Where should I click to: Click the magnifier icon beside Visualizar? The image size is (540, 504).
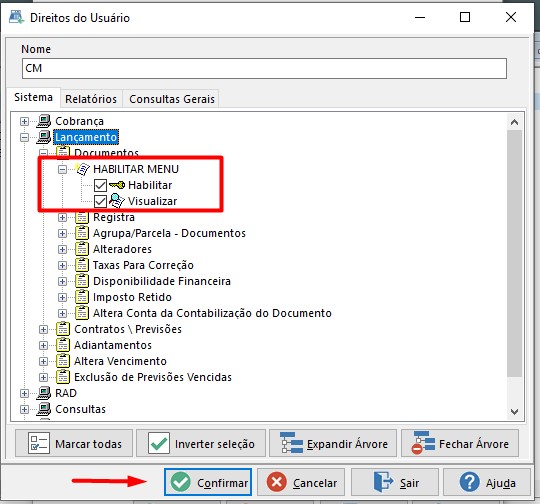coord(117,201)
